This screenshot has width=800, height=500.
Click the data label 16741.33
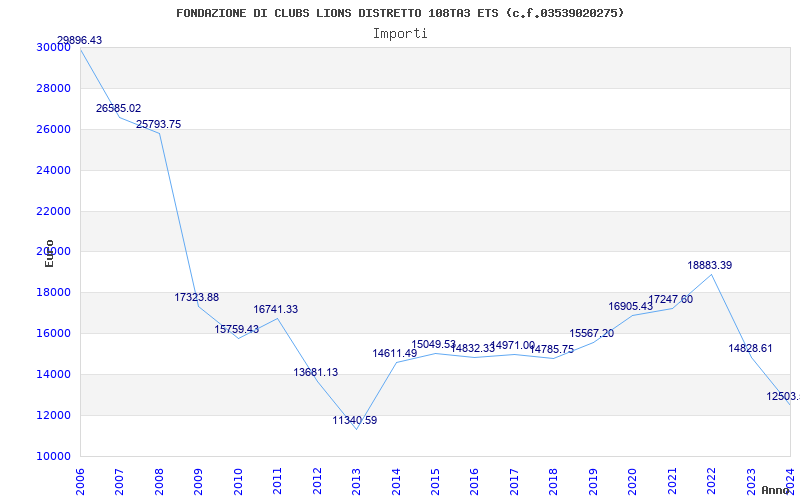pos(276,309)
